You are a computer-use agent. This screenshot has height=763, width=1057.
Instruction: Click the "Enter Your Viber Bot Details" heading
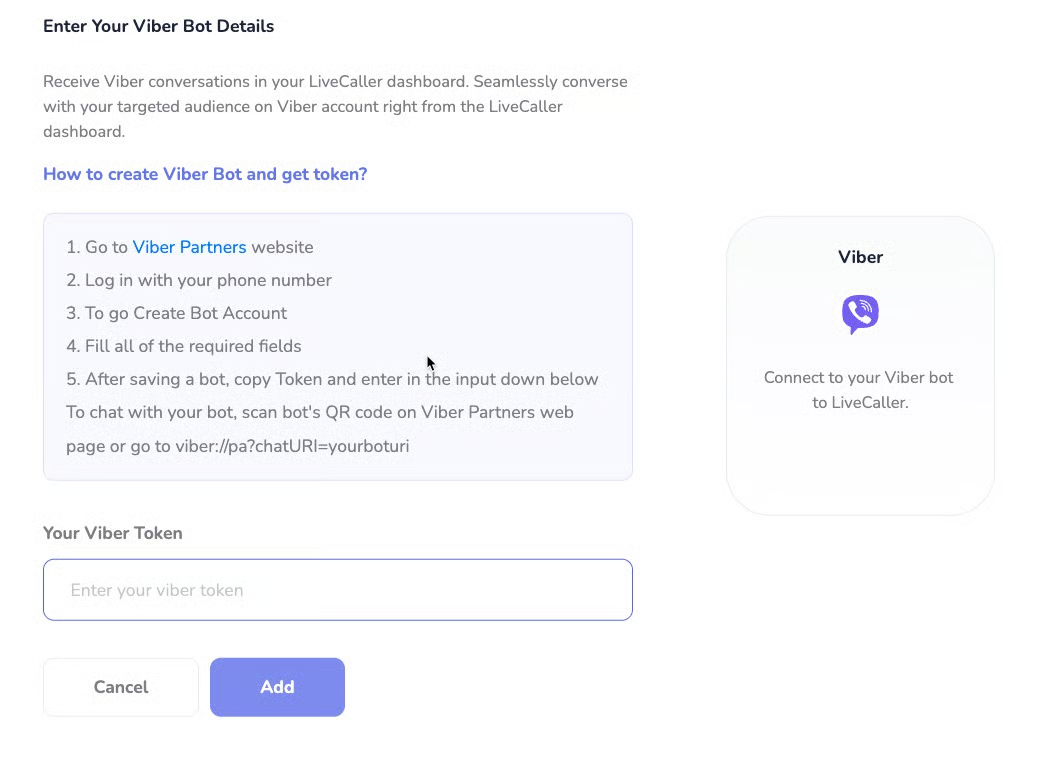[158, 26]
